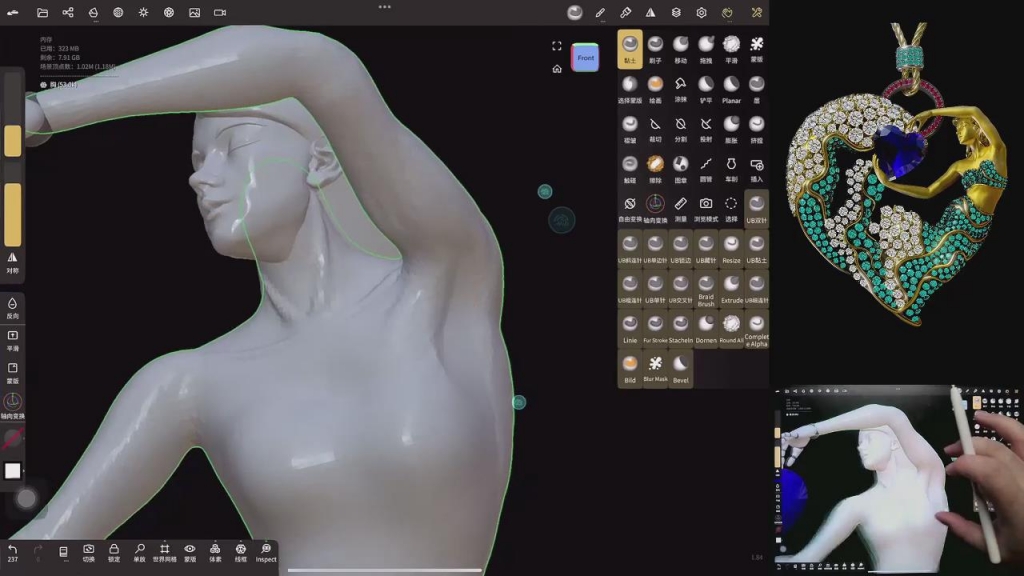Click the Front view cube
This screenshot has width=1024, height=576.
pos(585,57)
